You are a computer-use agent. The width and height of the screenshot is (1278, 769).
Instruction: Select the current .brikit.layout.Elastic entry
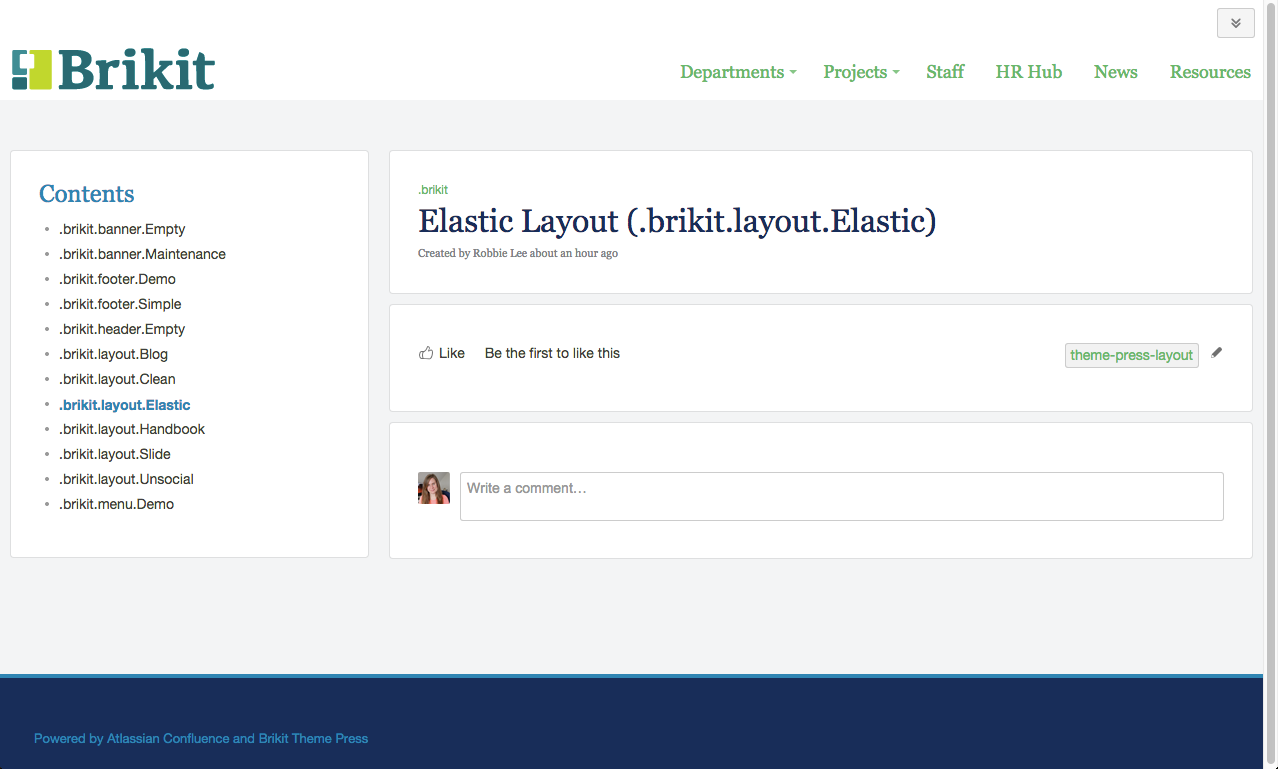124,405
